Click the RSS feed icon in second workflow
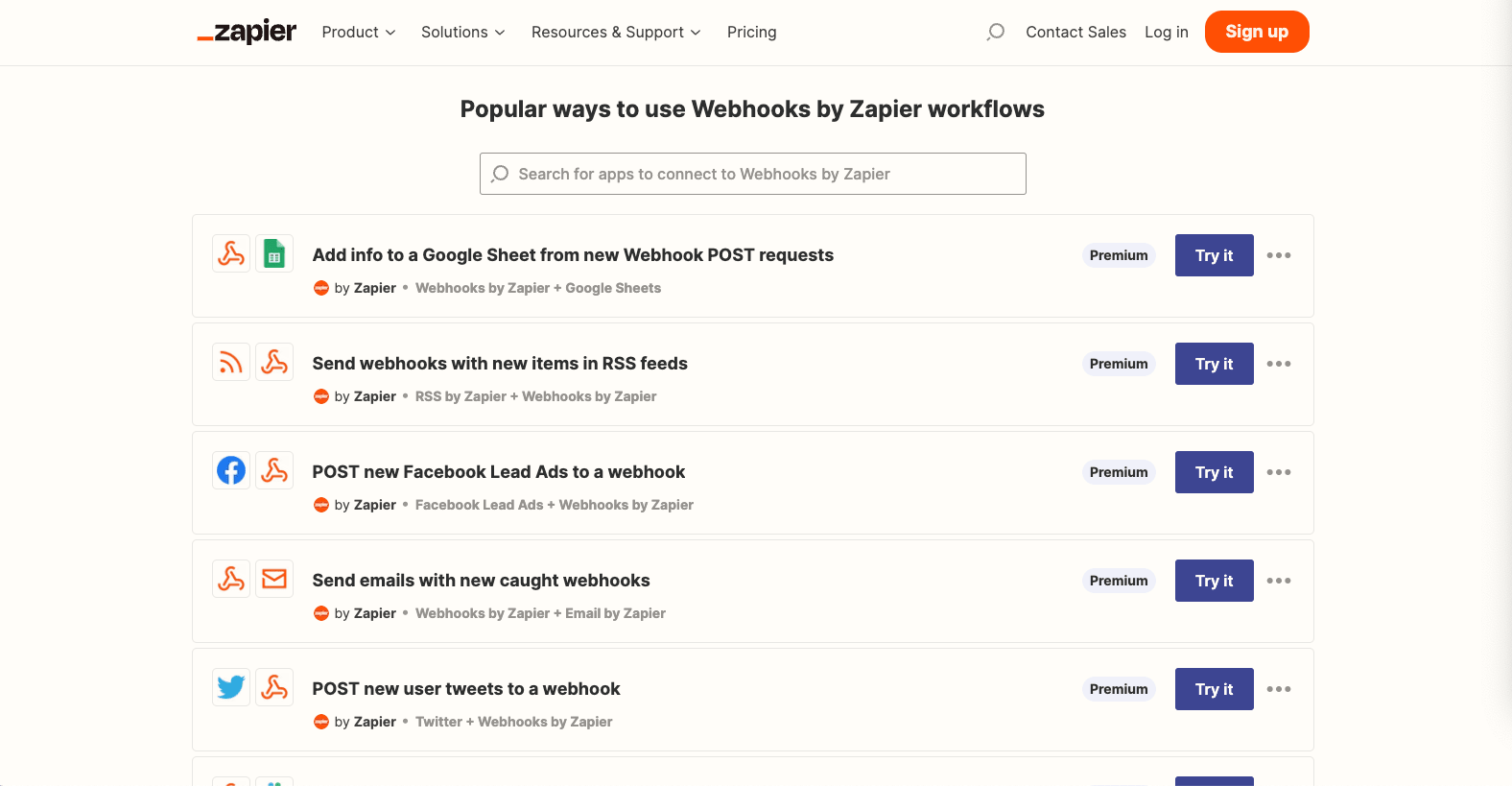The height and width of the screenshot is (786, 1512). tap(231, 363)
